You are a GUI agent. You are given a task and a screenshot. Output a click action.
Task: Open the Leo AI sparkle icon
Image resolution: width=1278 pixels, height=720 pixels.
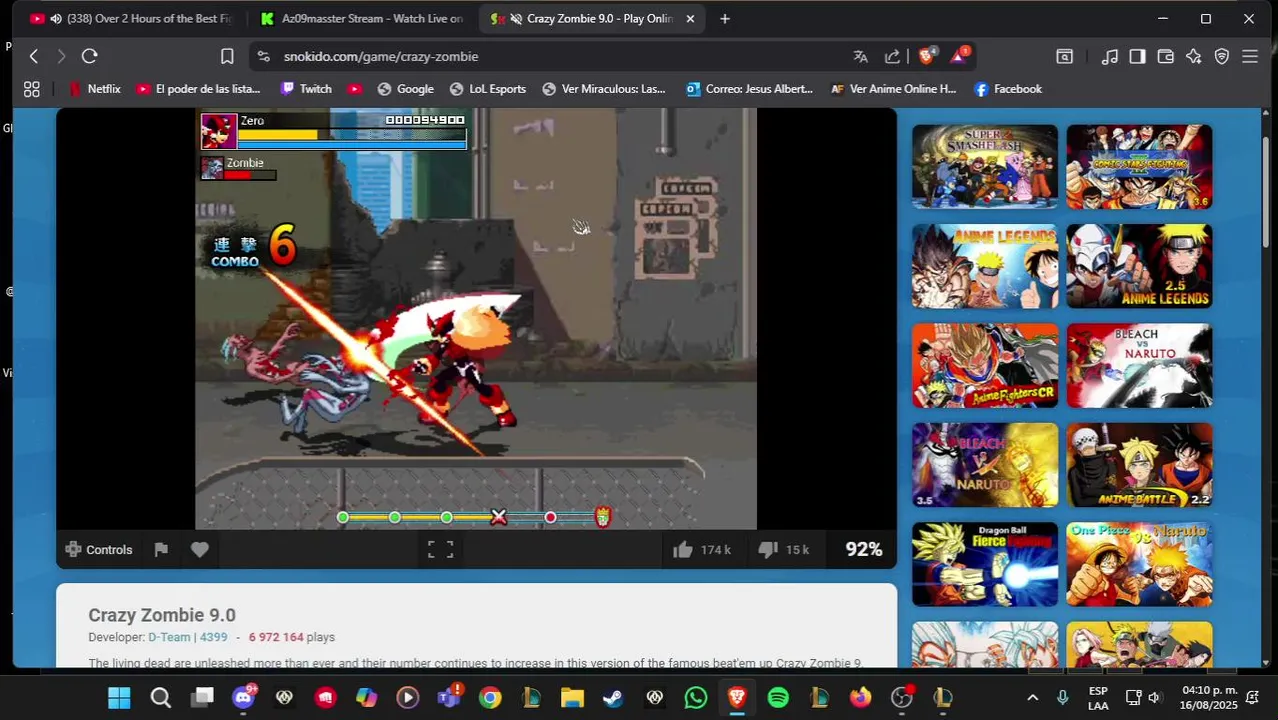(1193, 56)
